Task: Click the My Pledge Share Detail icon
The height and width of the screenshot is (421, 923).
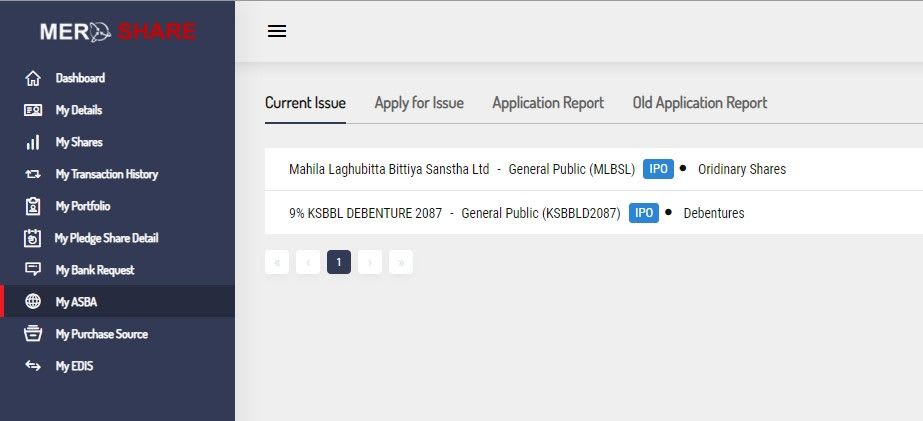Action: 33,238
